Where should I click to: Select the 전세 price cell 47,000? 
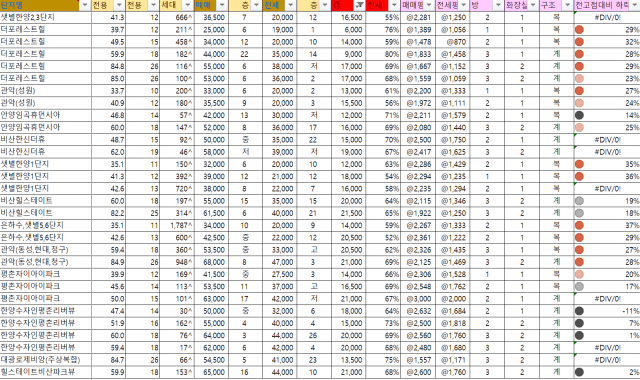[x=280, y=262]
